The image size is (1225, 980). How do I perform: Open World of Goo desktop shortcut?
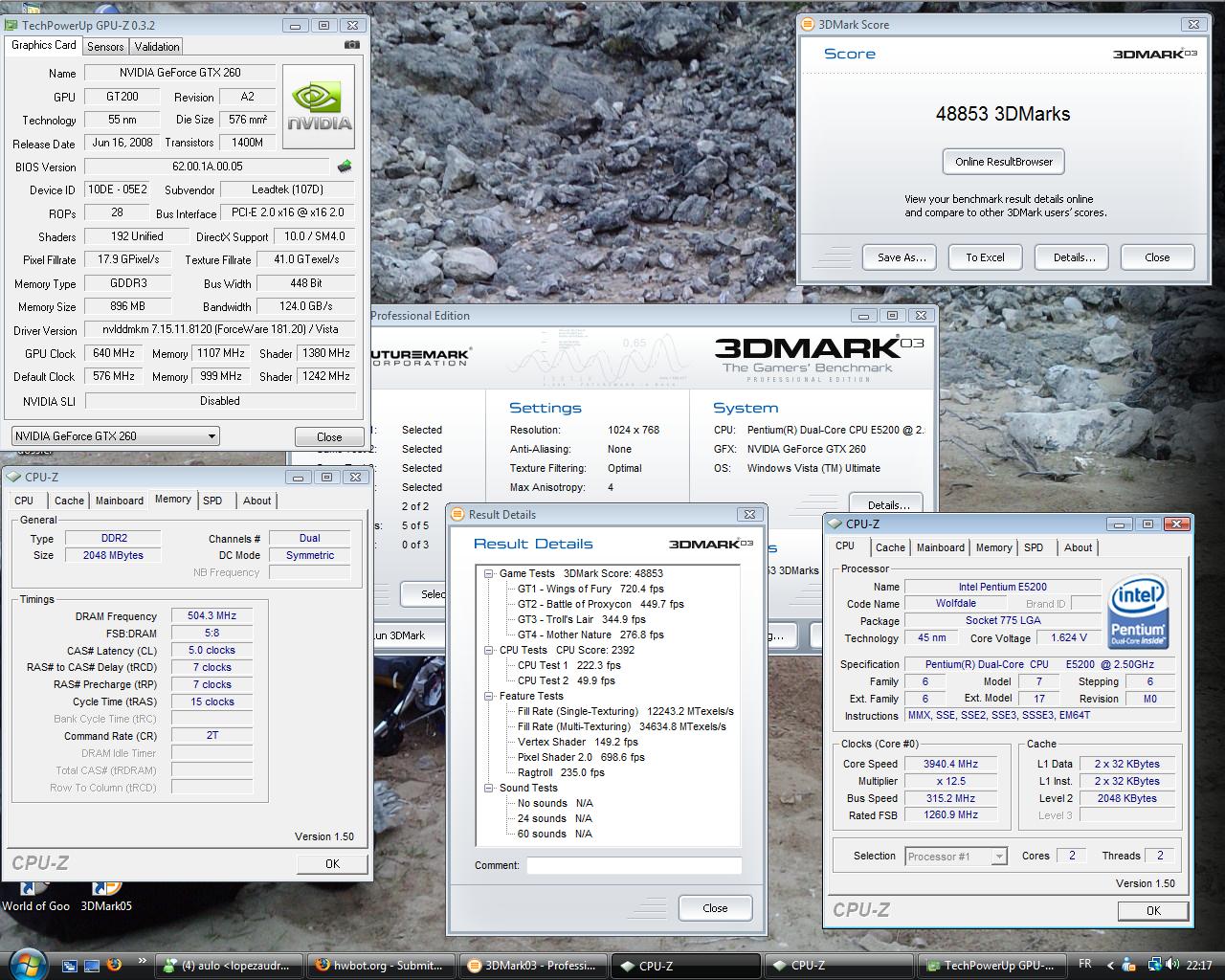tap(35, 896)
